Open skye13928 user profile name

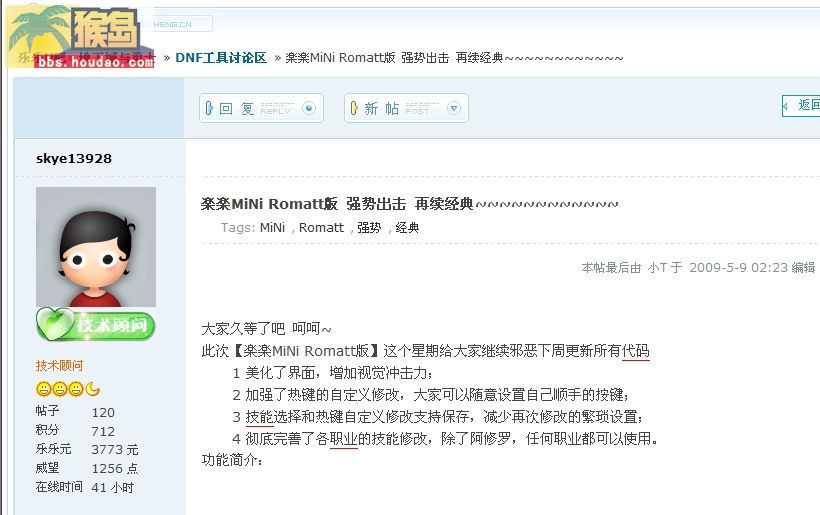74,158
